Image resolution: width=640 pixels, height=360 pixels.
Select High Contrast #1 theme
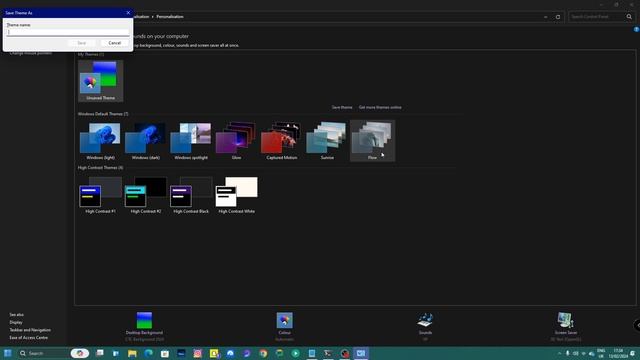[x=100, y=195]
